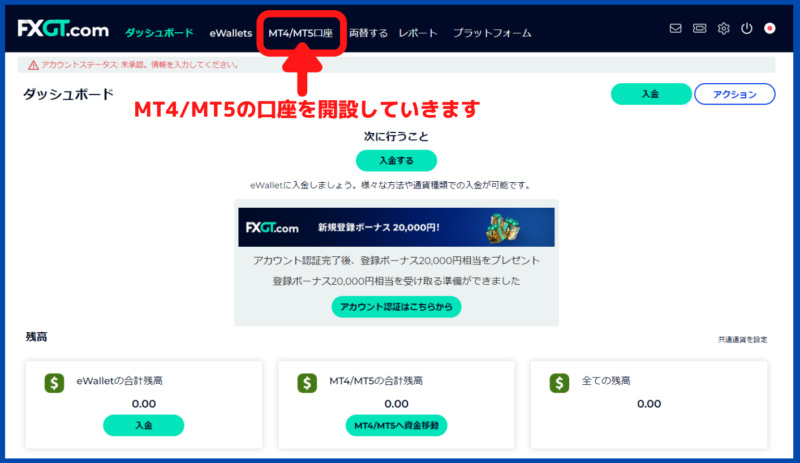Open the MT4/MT5口座 menu
The height and width of the screenshot is (463, 800).
tap(301, 33)
